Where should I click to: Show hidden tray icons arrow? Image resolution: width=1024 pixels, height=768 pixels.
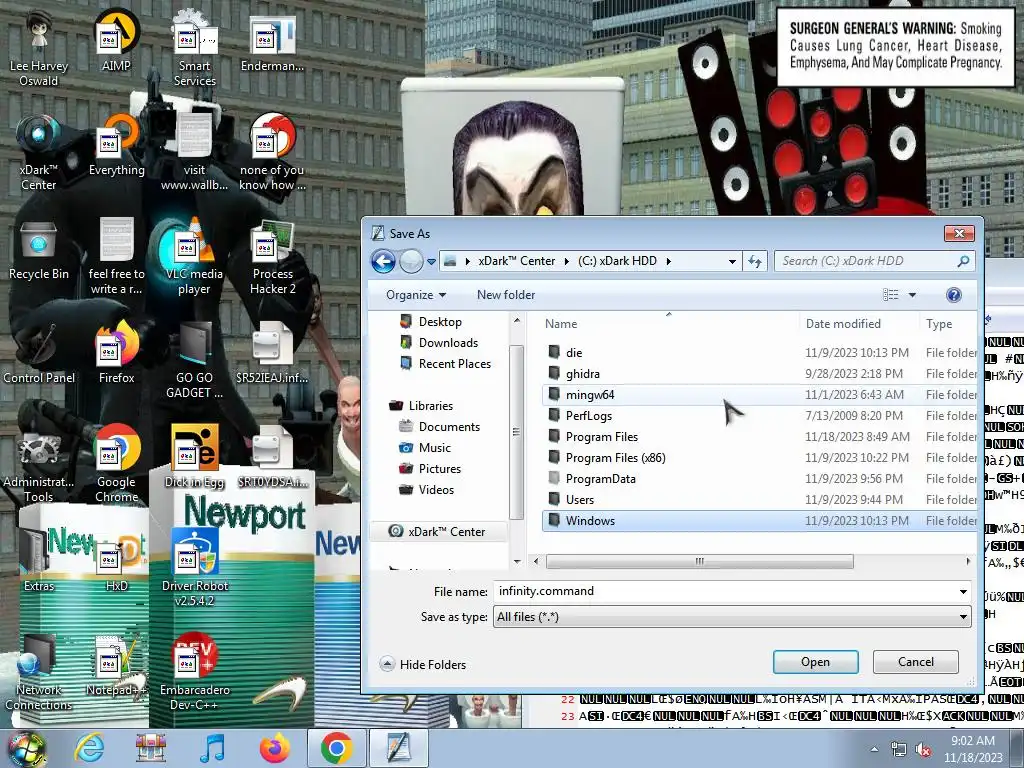tap(874, 750)
